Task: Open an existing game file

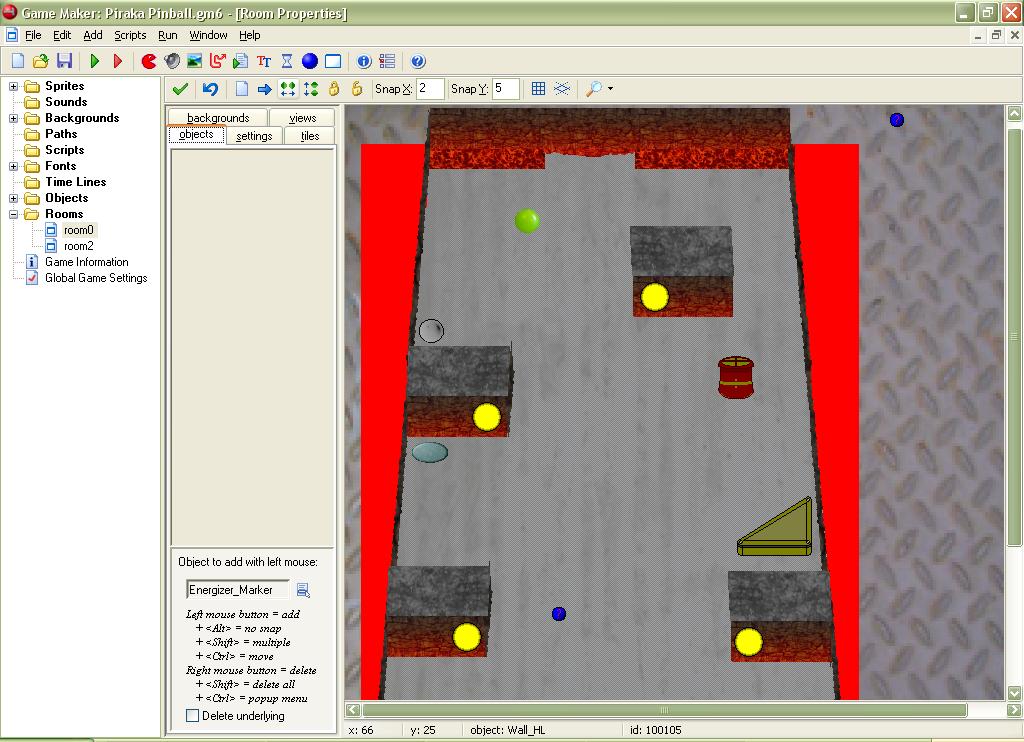Action: pyautogui.click(x=40, y=61)
